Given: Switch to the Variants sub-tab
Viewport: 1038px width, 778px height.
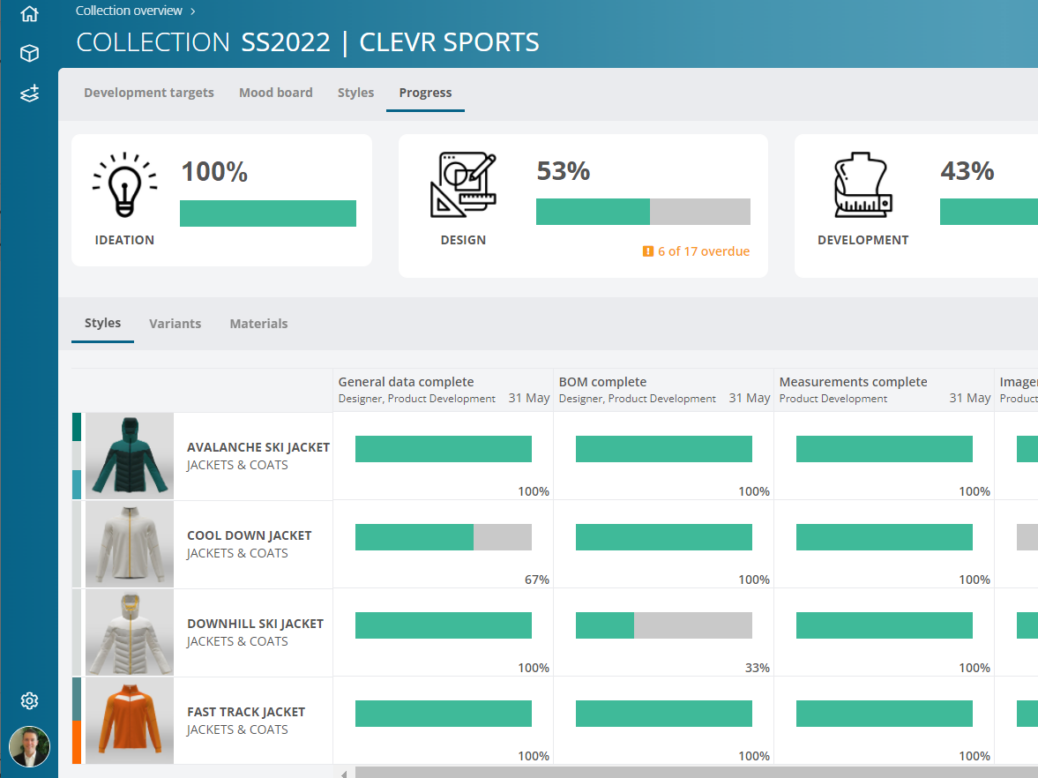Looking at the screenshot, I should (x=175, y=324).
